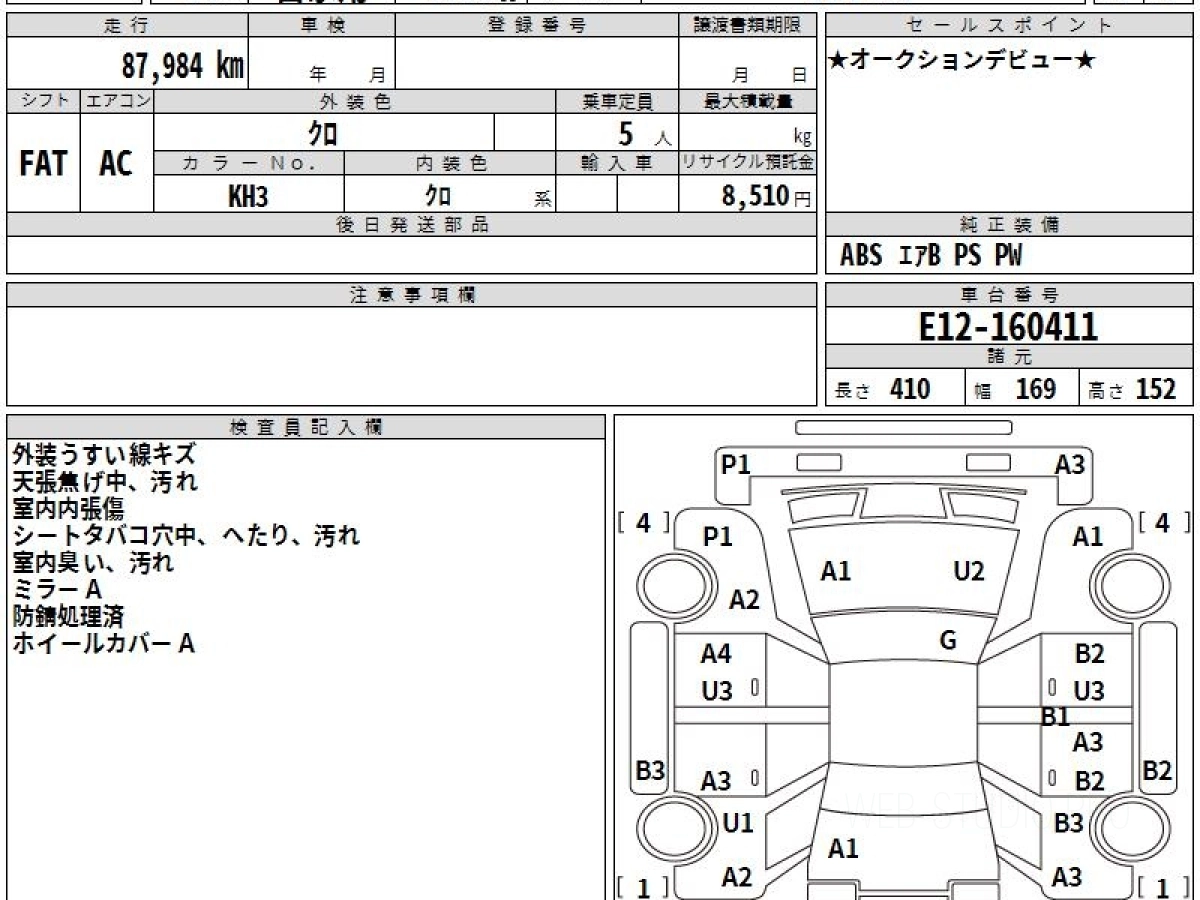
Task: Click the height value 高さ 152
Action: pos(1133,389)
